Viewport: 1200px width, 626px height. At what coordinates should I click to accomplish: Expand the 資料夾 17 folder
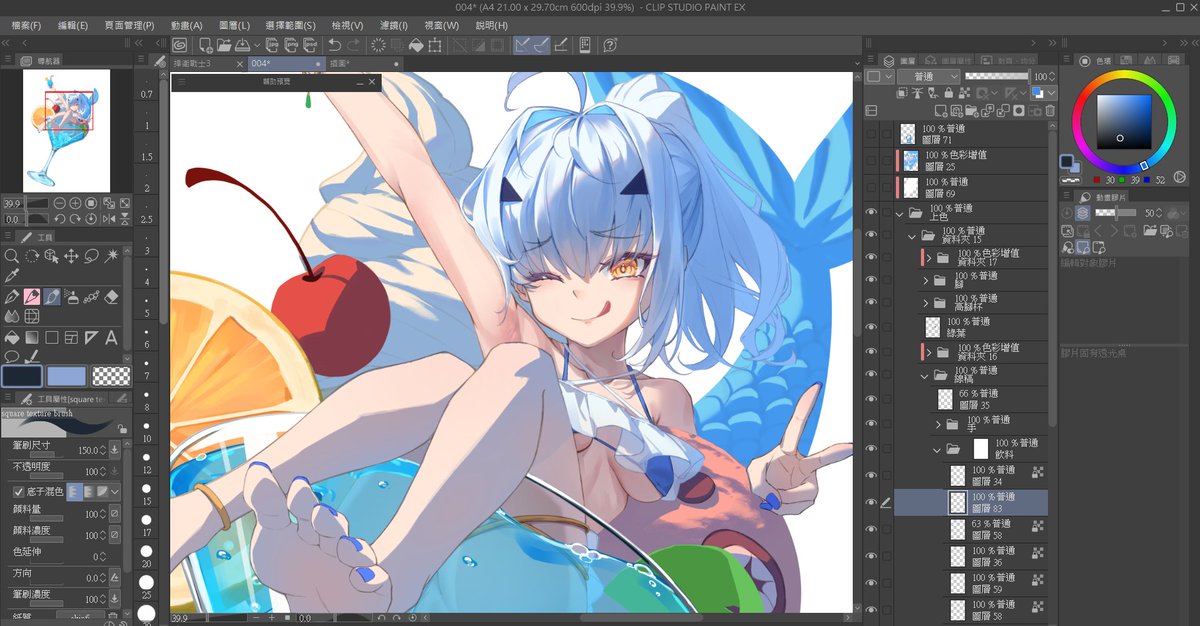(x=928, y=258)
